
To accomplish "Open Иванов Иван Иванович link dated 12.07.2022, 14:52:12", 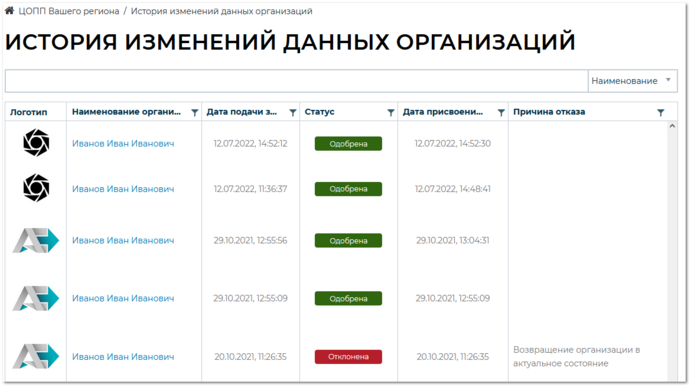I will (123, 144).
